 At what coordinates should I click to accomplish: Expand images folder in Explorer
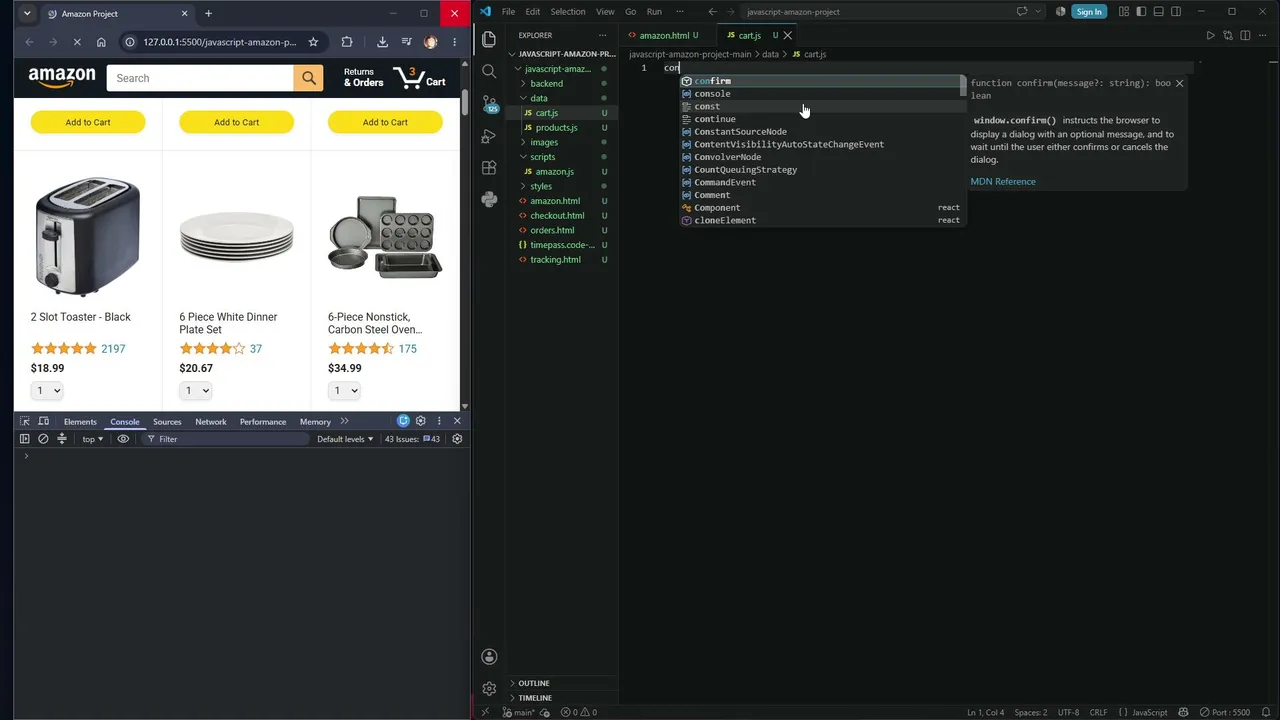click(x=544, y=142)
